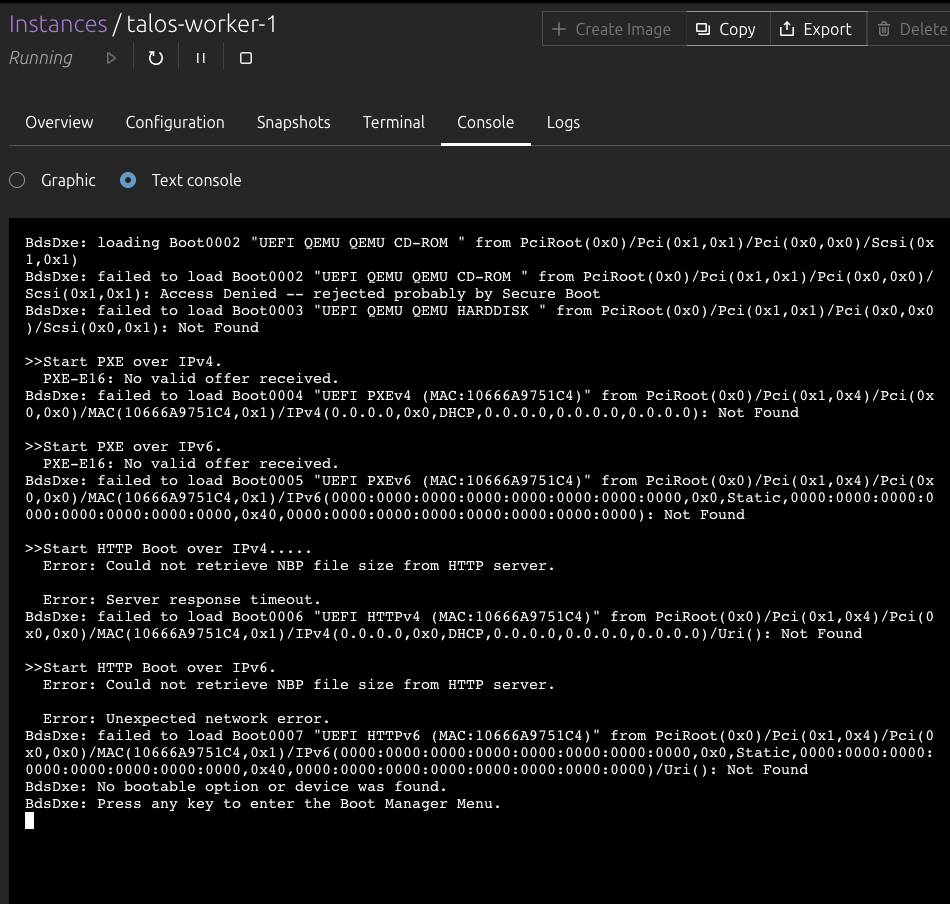The width and height of the screenshot is (950, 904).
Task: Click the Running status label
Action: (x=41, y=58)
